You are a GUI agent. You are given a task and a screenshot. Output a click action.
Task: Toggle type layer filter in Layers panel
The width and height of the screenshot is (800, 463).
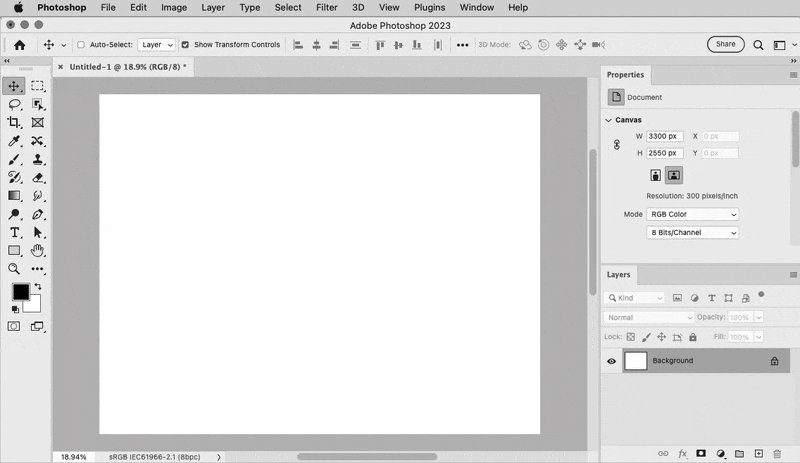[x=711, y=298]
